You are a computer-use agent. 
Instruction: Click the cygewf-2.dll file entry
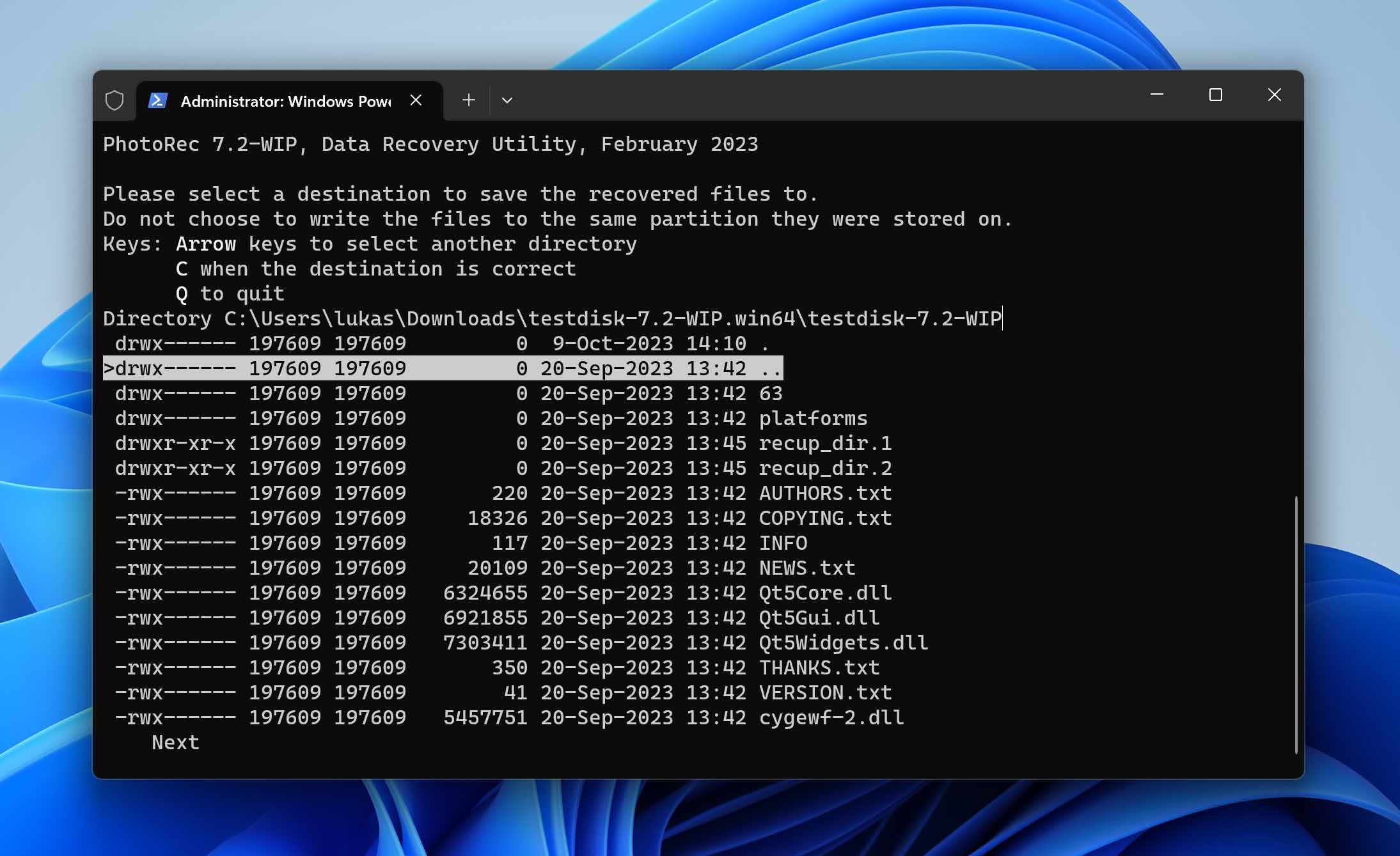(510, 717)
